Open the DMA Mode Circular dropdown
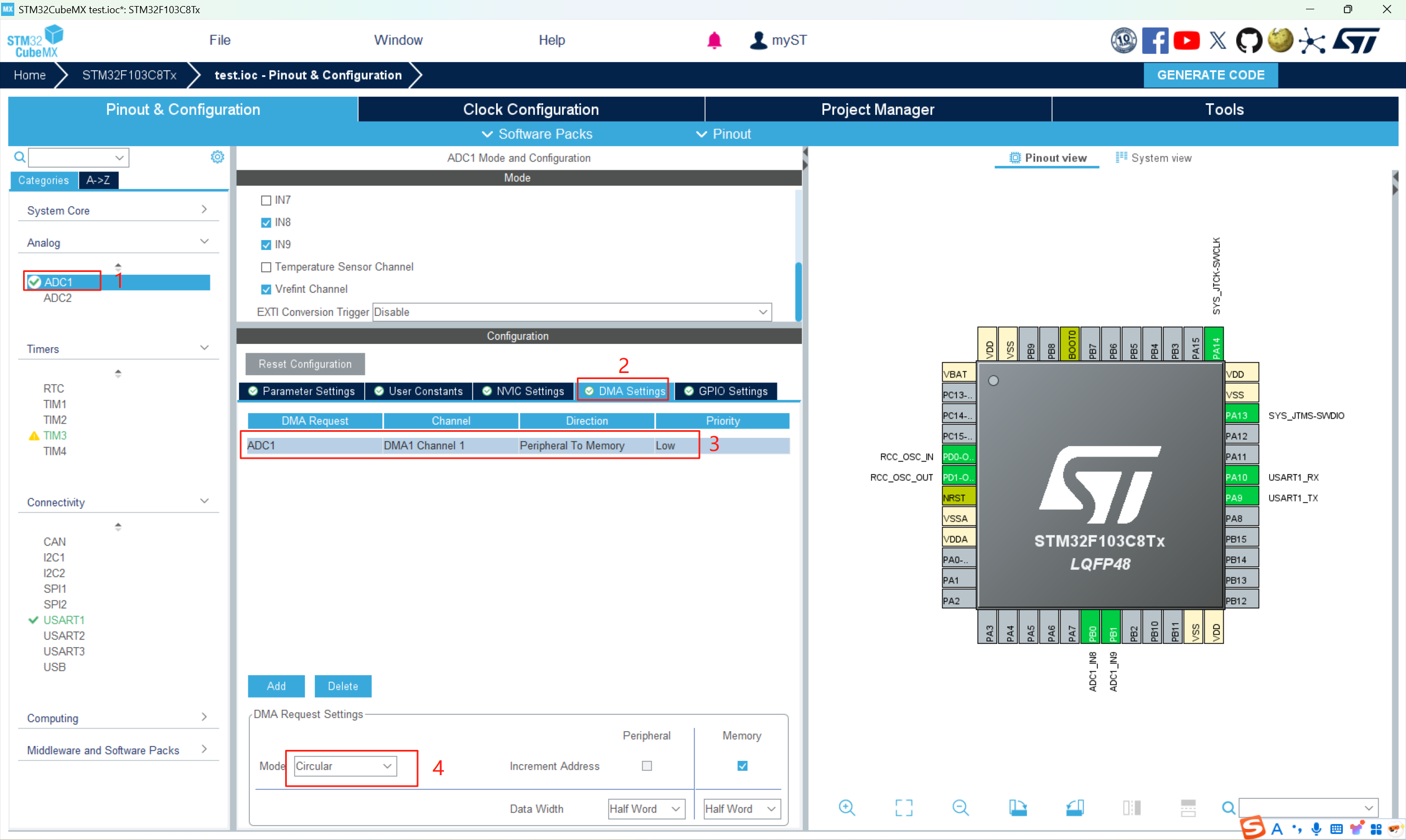Screen dimensions: 1406x840 coord(345,766)
